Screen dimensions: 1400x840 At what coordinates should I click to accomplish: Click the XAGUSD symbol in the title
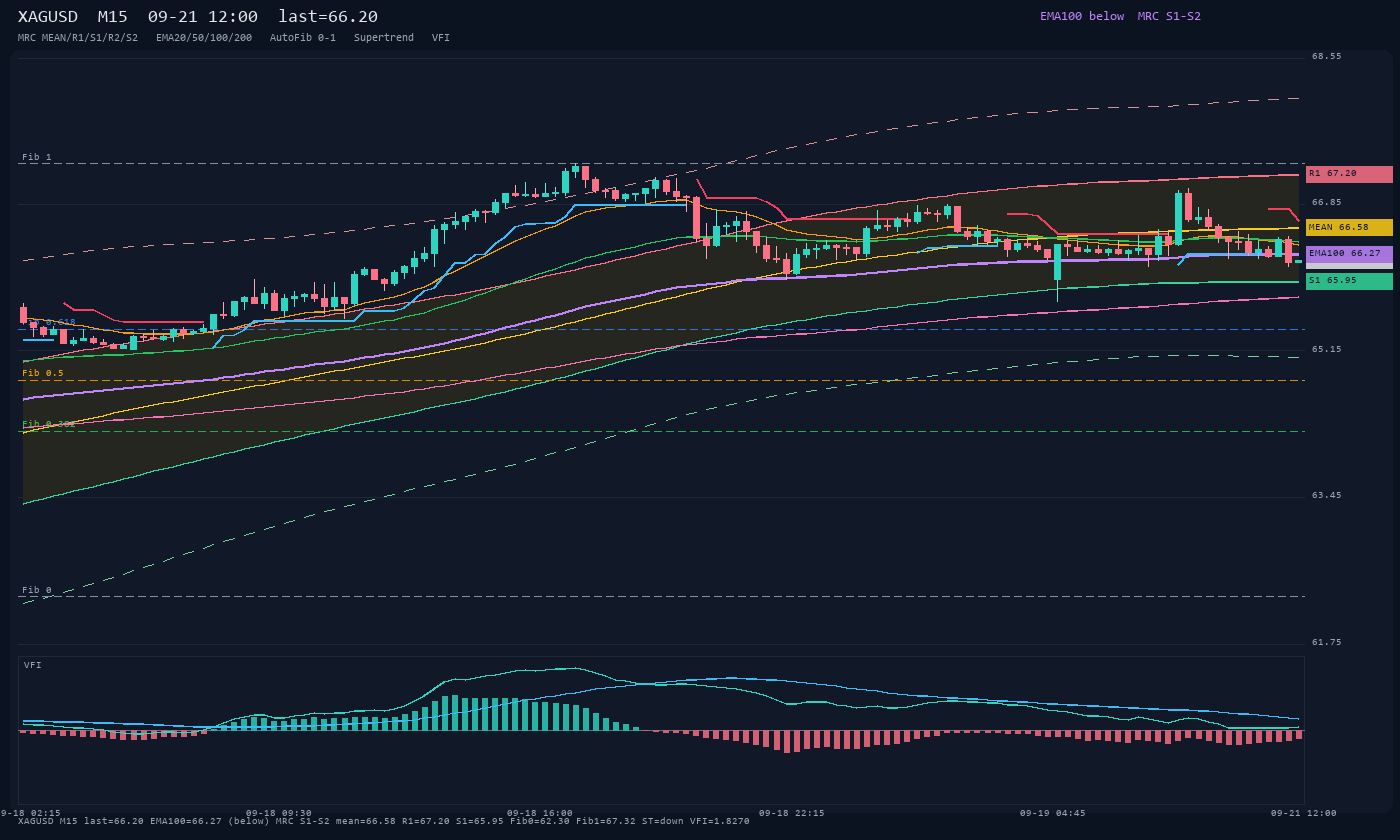click(48, 17)
